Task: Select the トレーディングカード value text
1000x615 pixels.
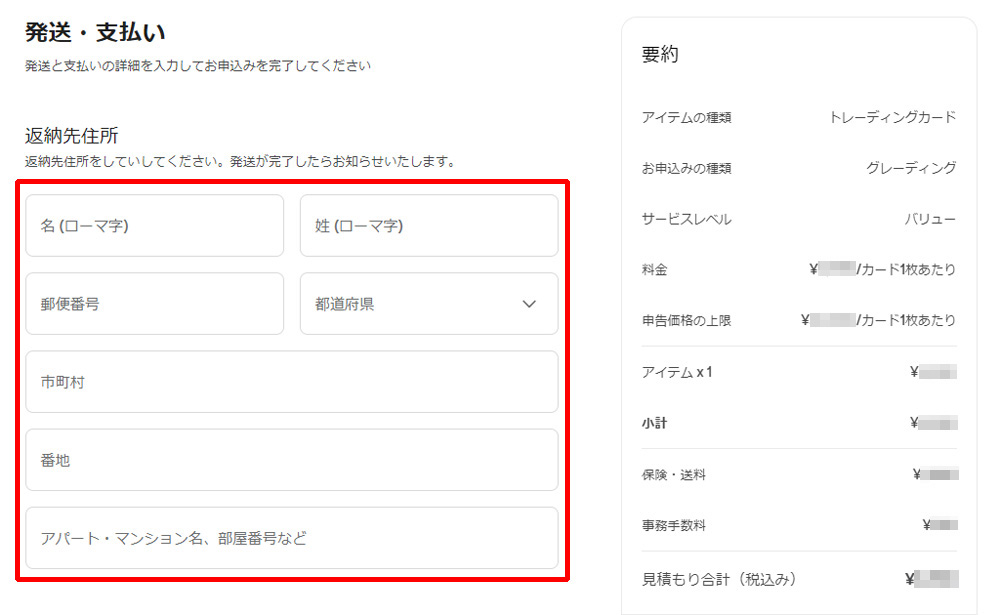Action: (892, 117)
